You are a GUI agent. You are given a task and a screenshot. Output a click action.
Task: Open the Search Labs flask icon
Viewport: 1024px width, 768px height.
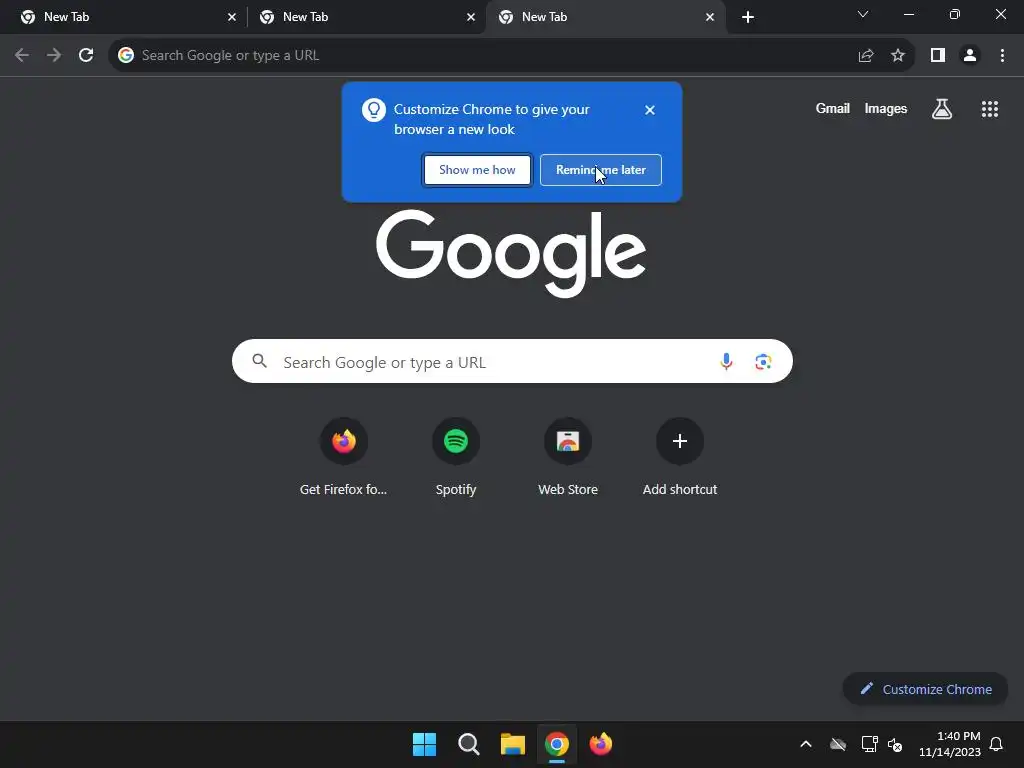pyautogui.click(x=941, y=109)
